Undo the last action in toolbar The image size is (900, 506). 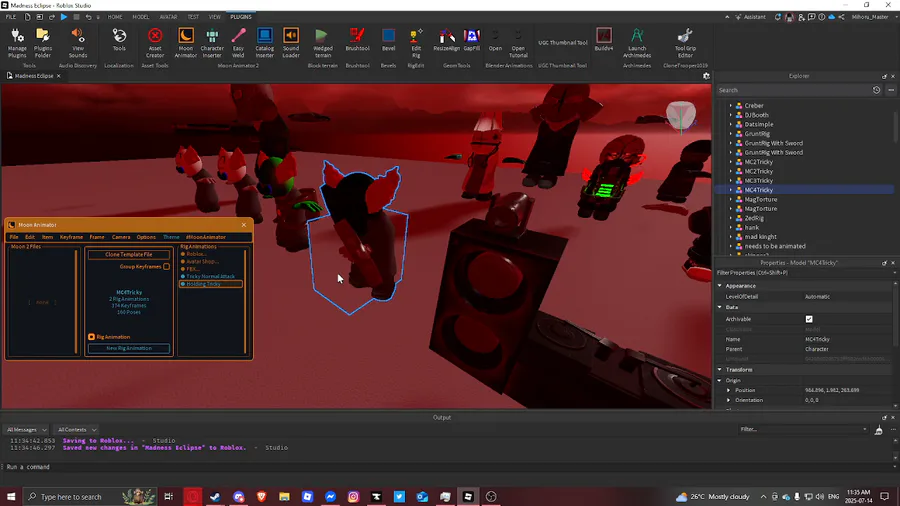(88, 17)
